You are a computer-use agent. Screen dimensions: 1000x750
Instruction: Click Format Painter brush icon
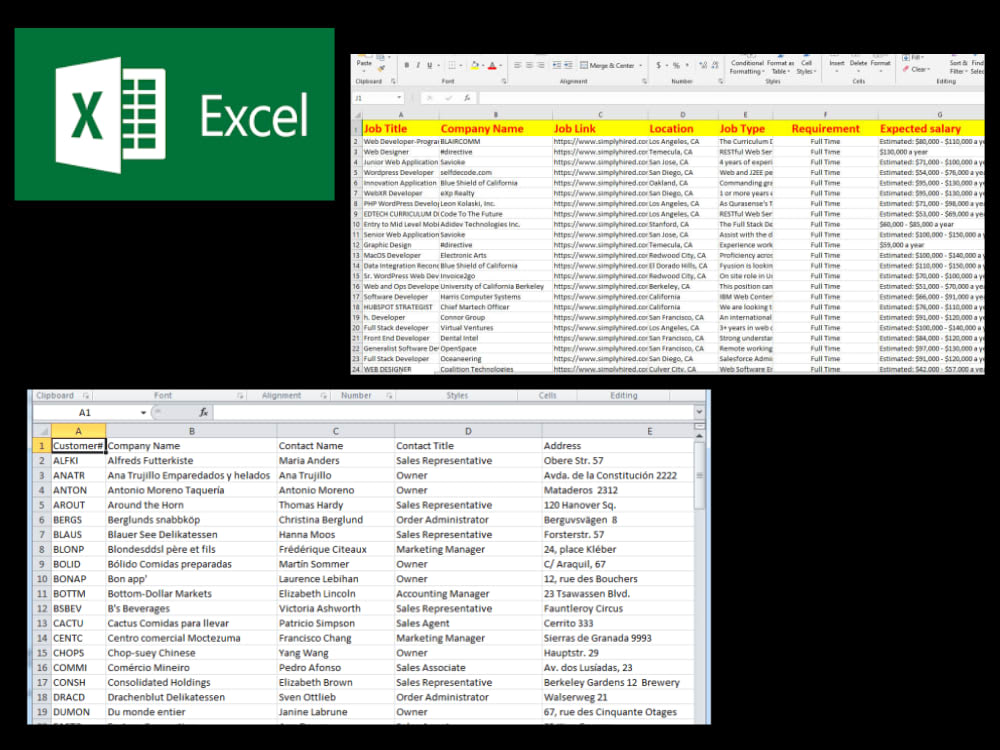point(381,68)
